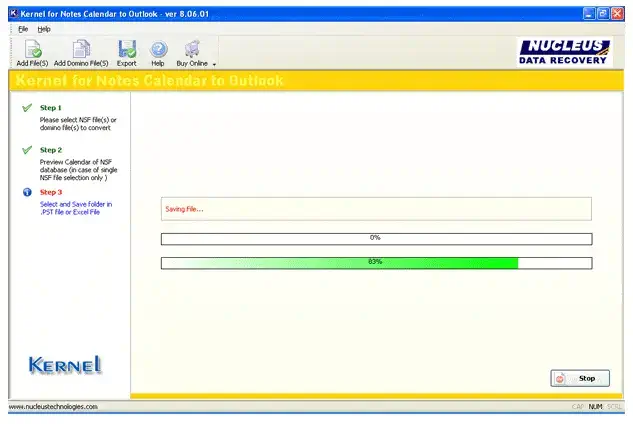Select the Step 2 heading

51,150
